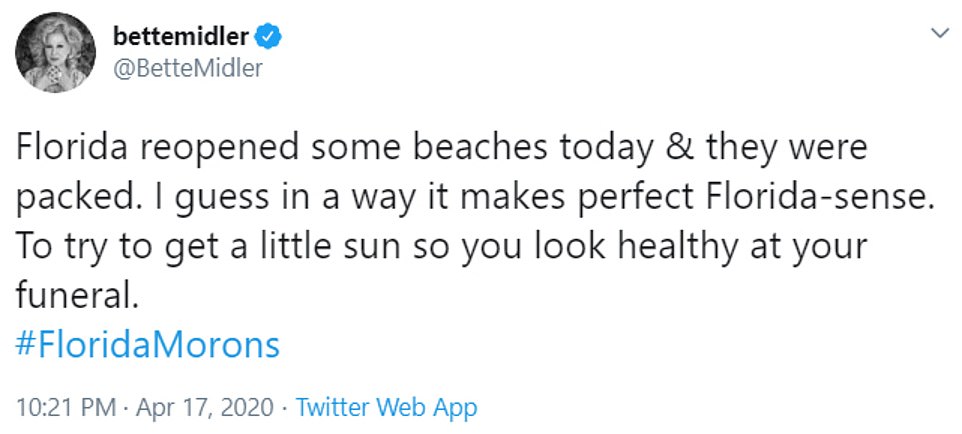Screen dimensions: 962x434
Task: Open the @BetteMidler handle link
Action: (182, 68)
